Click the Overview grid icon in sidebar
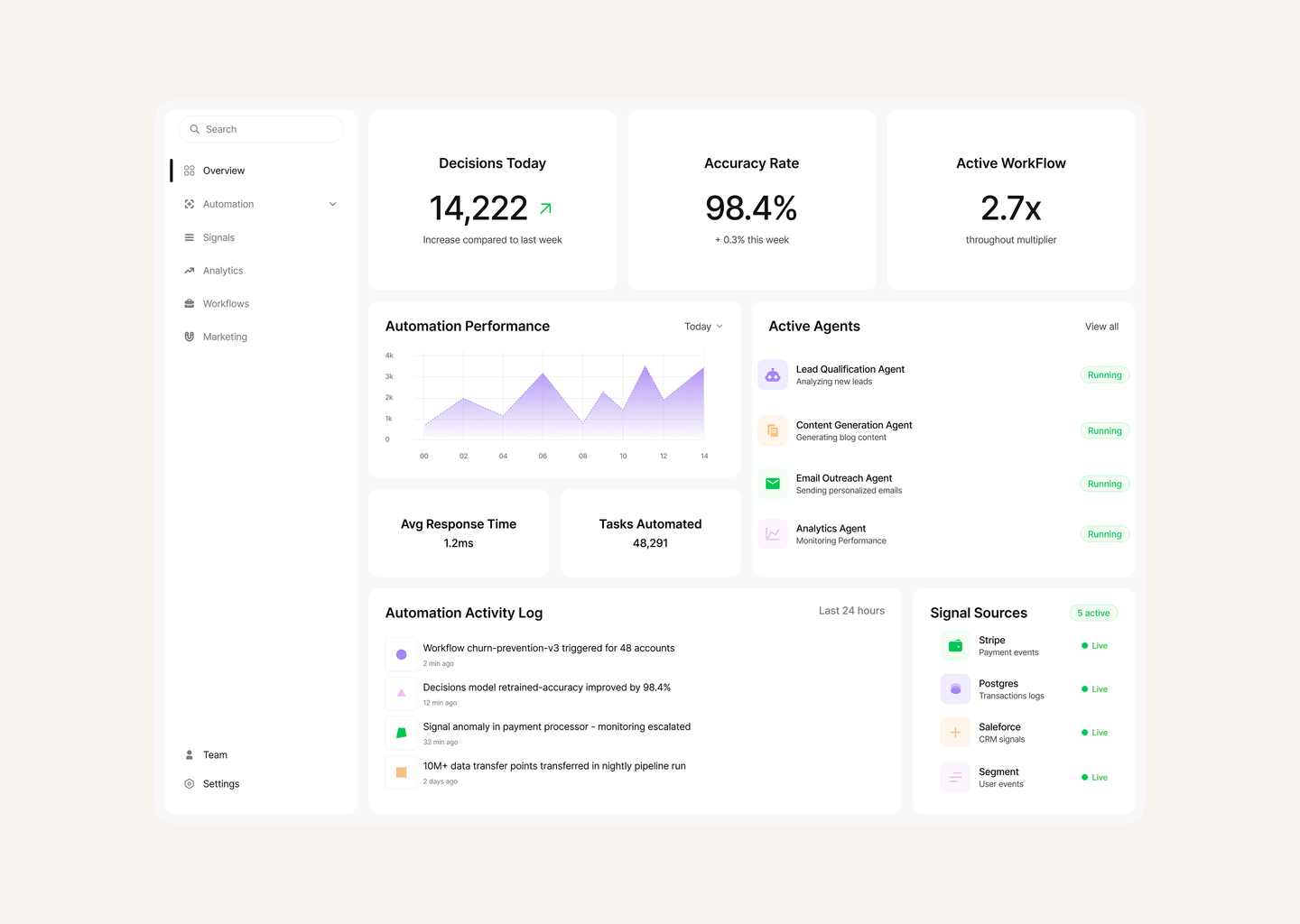The width and height of the screenshot is (1300, 924). coord(190,171)
